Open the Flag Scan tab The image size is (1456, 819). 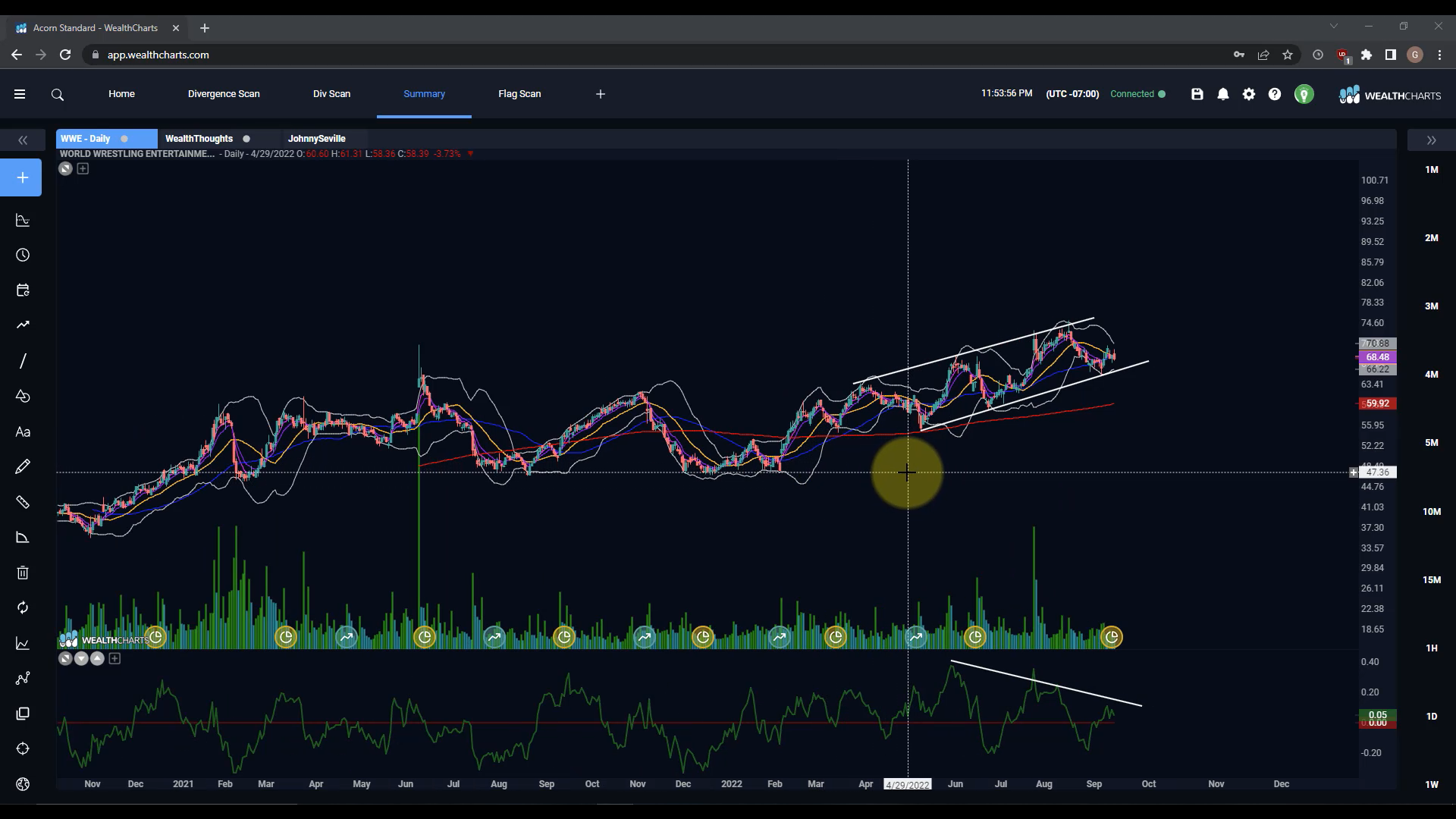(519, 94)
